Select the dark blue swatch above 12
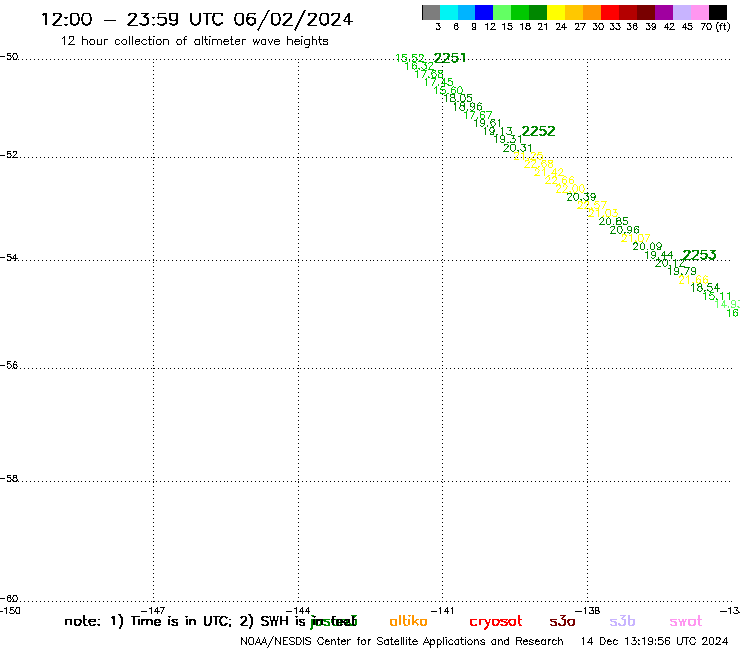740x650 pixels. pos(485,13)
